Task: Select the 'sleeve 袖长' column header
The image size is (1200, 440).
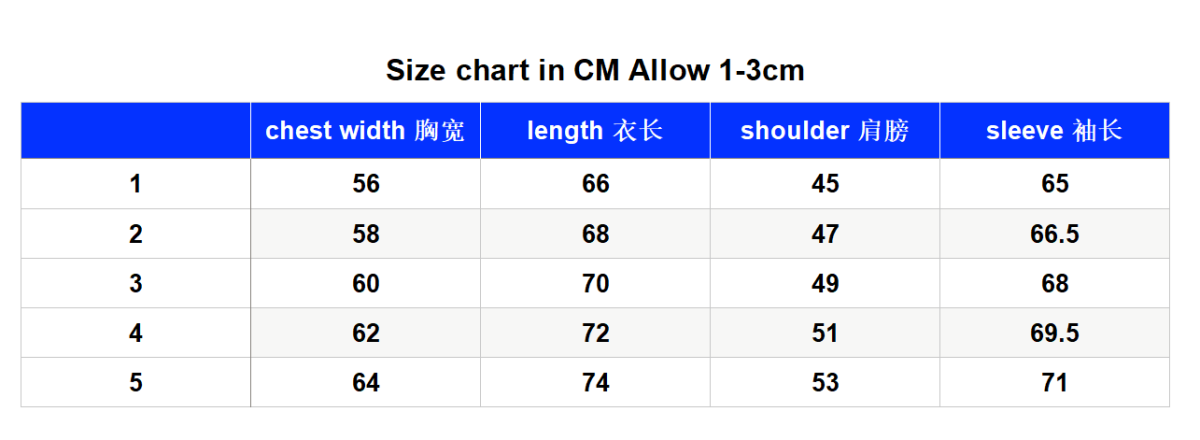Action: click(1055, 131)
